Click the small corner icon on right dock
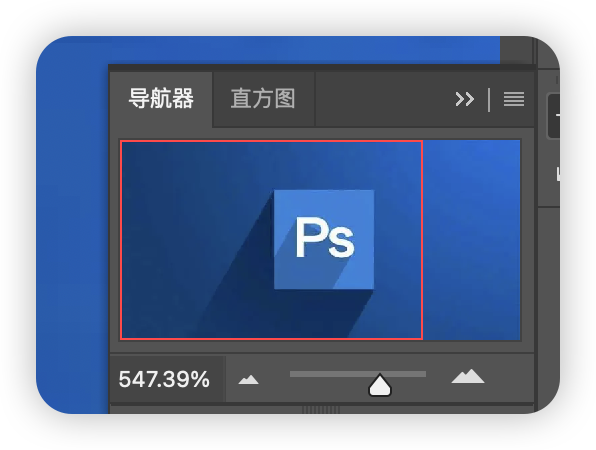The width and height of the screenshot is (596, 450). point(558,174)
